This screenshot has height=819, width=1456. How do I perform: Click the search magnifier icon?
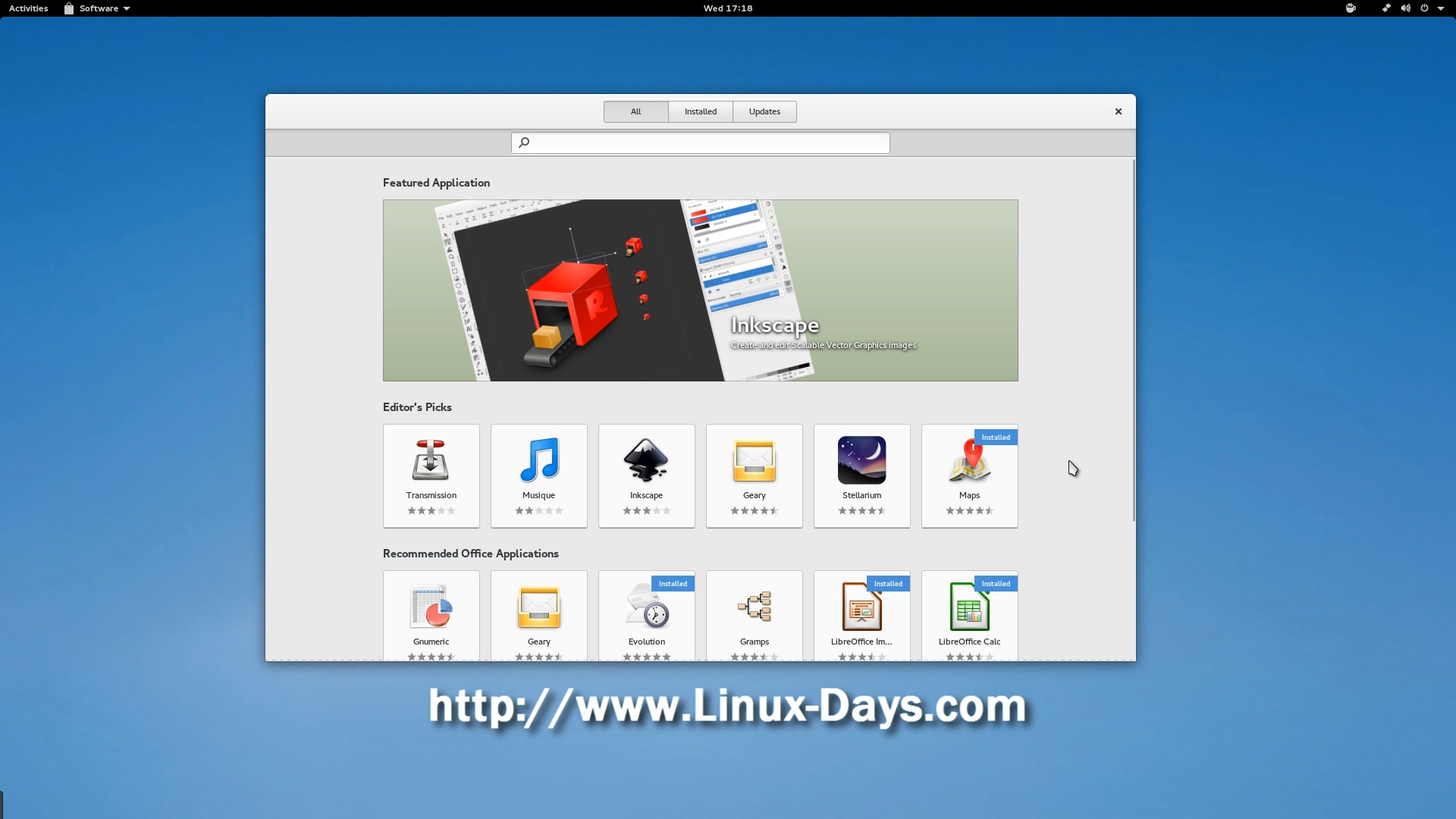pos(524,143)
